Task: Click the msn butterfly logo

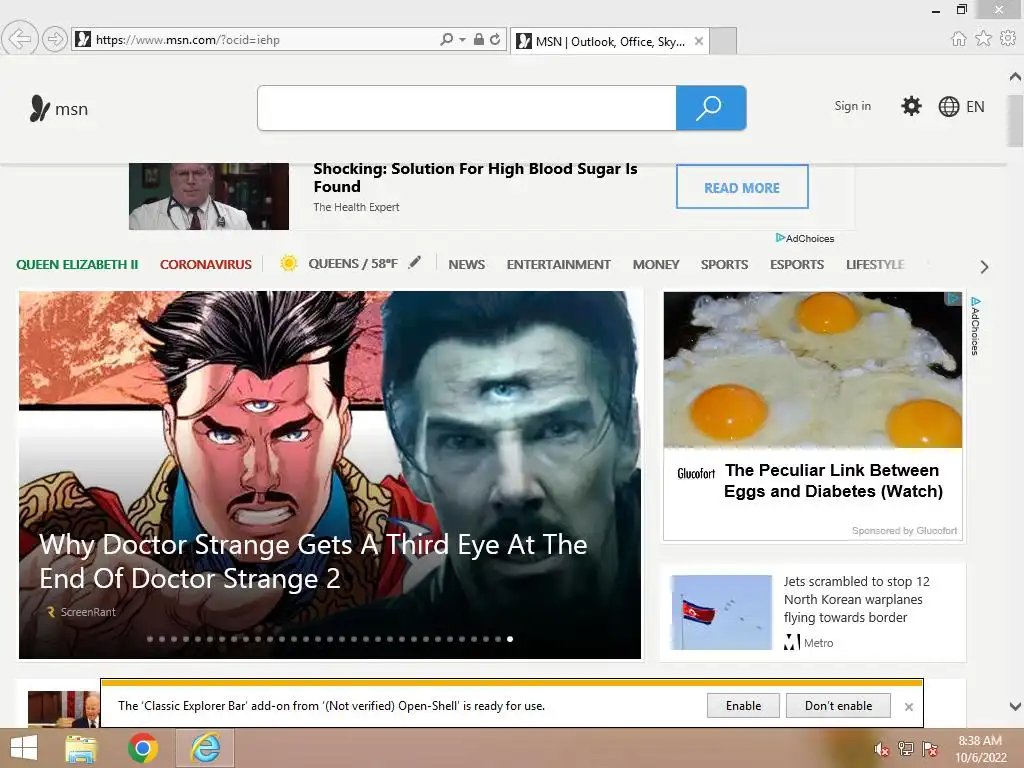Action: 58,108
